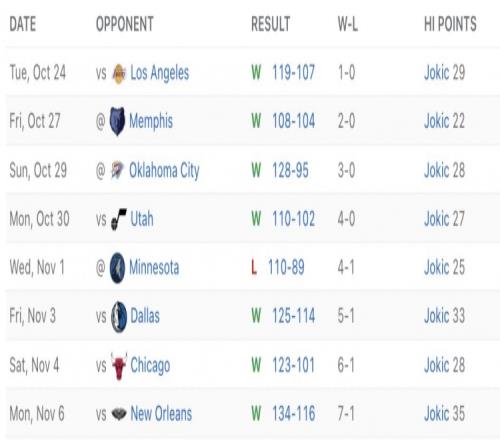Click the Dallas Mavericks logo
The height and width of the screenshot is (440, 500).
[x=119, y=317]
